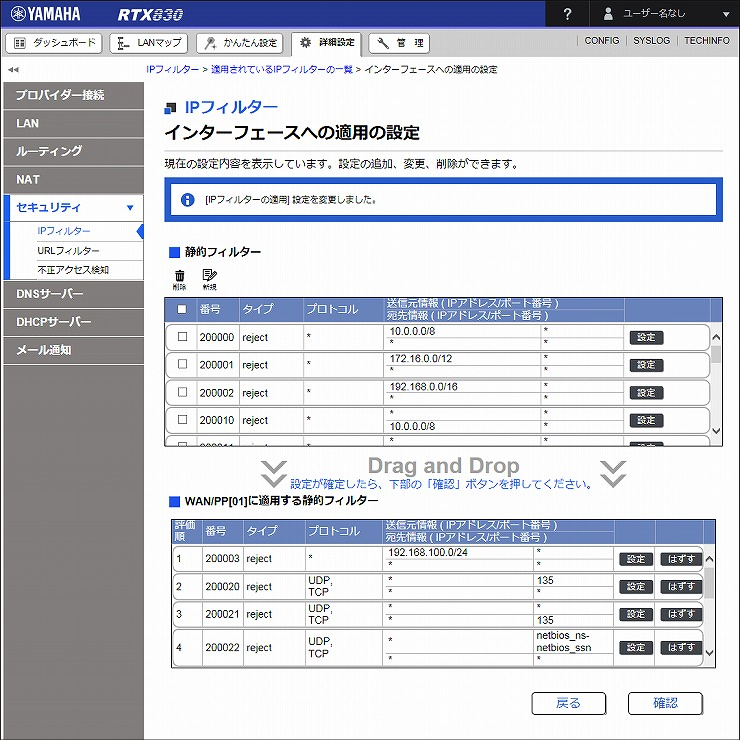Click 設定 for applied filter 200022
740x740 pixels.
[x=636, y=648]
